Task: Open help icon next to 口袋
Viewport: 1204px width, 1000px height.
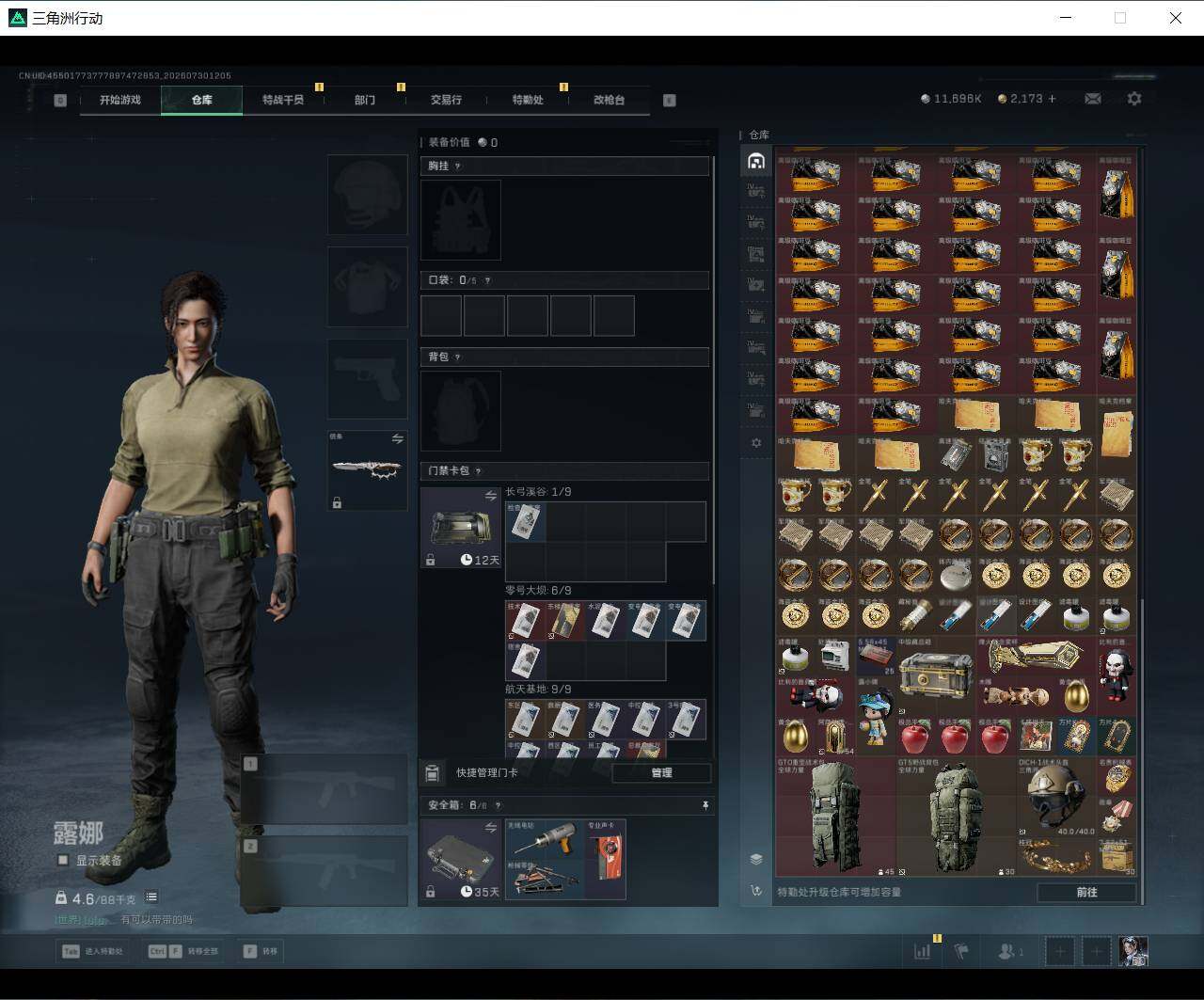Action: coord(487,280)
